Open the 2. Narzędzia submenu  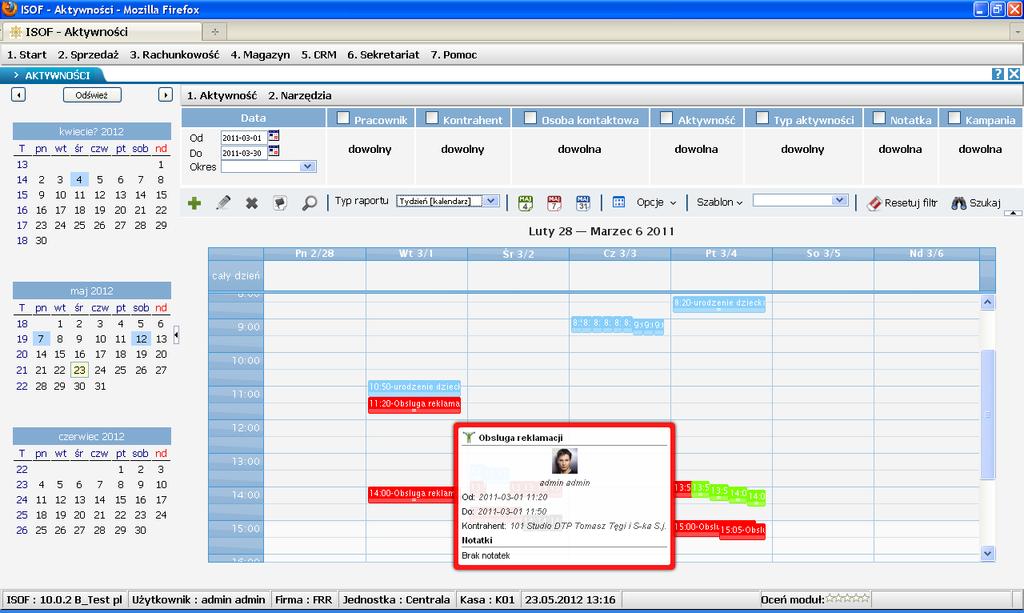(300, 95)
